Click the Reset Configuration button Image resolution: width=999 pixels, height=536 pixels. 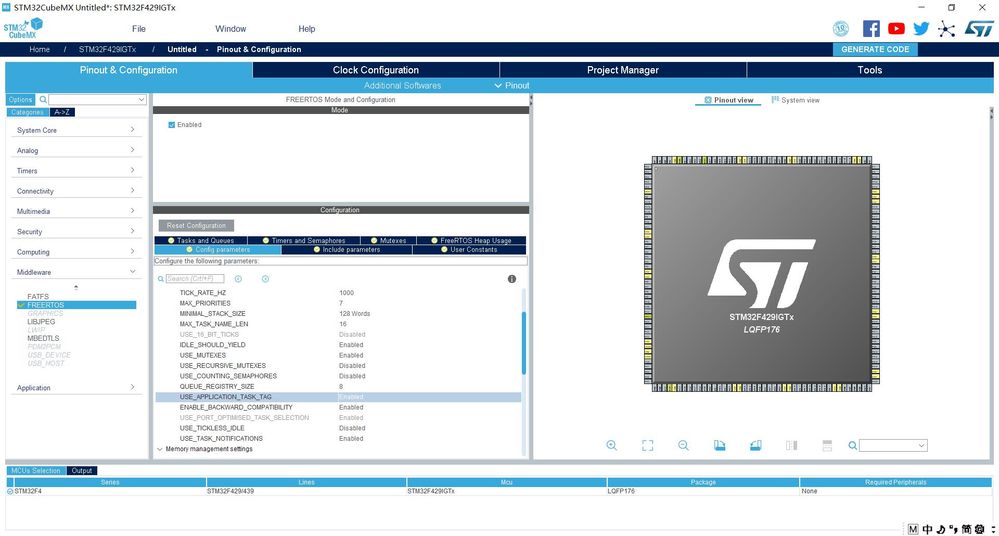[x=196, y=226]
